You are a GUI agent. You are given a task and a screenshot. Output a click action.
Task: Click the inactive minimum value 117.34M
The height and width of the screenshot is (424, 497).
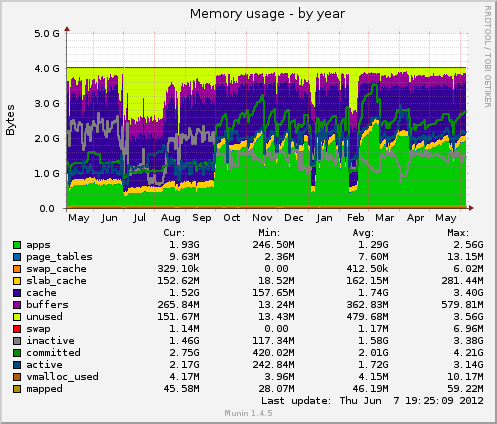(x=273, y=341)
